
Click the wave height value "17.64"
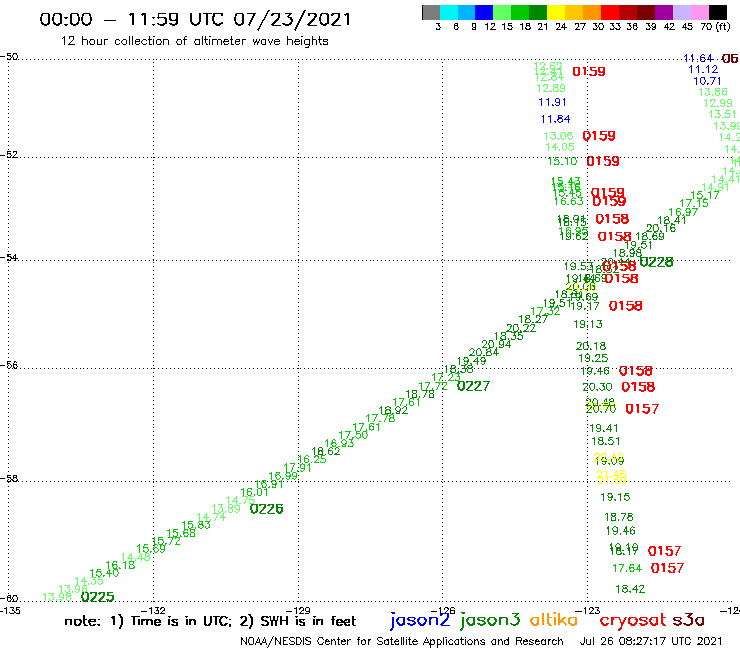click(x=627, y=568)
